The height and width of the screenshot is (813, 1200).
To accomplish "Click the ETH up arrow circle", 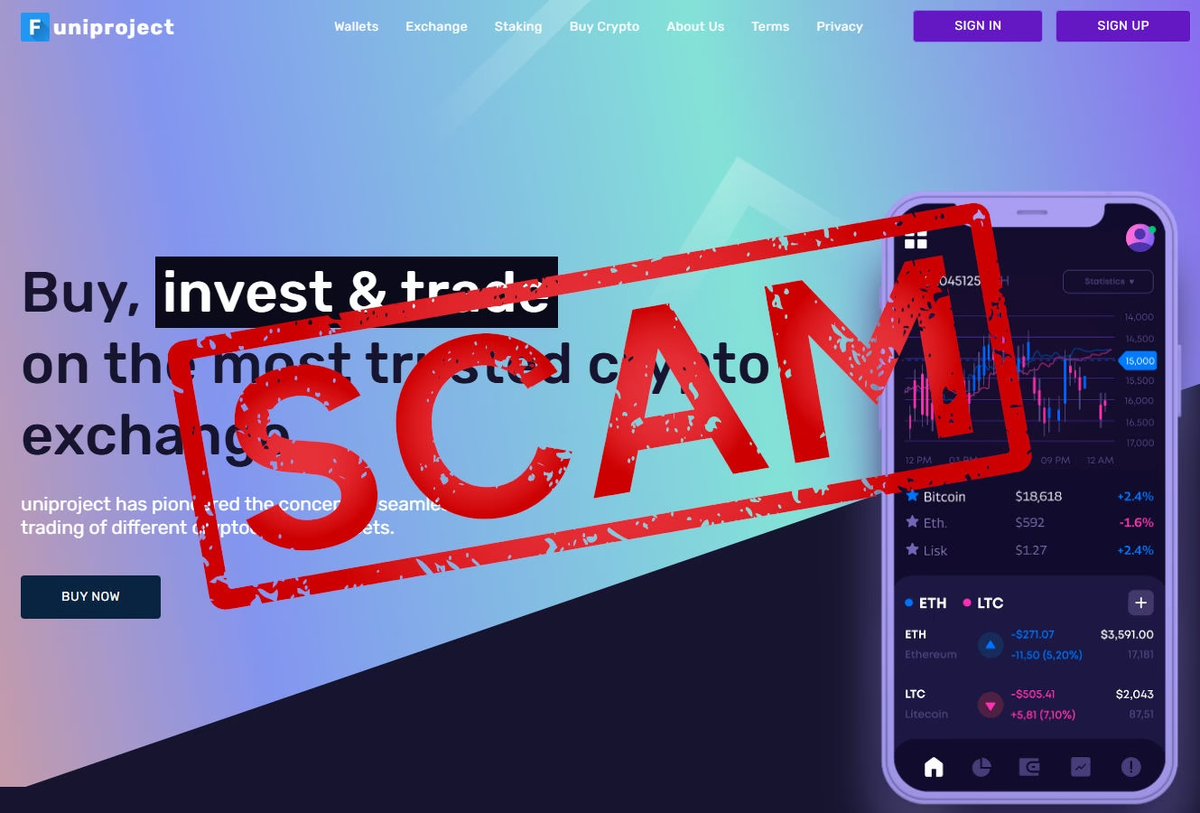I will [990, 645].
